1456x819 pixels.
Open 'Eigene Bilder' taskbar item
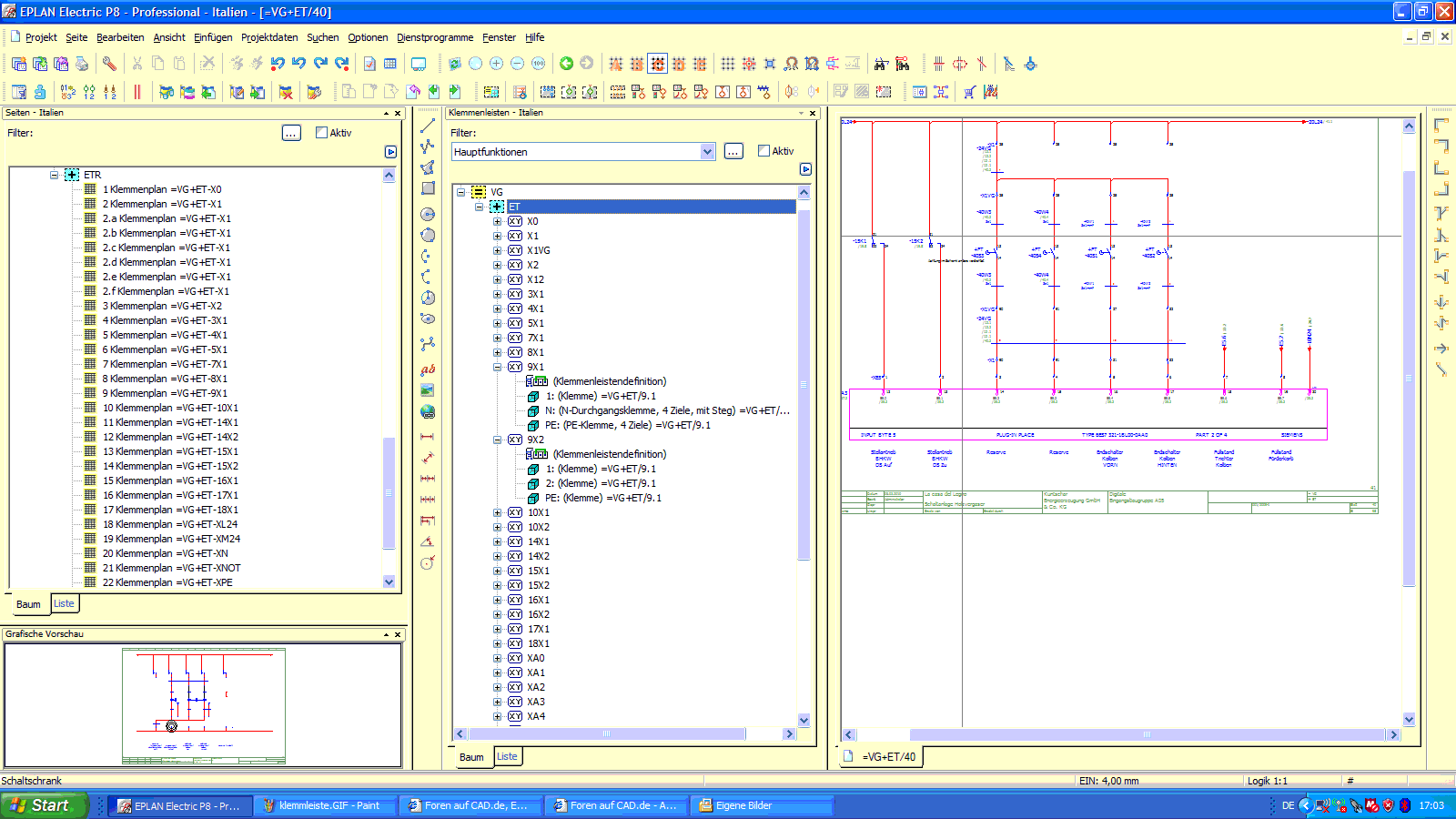tap(763, 805)
